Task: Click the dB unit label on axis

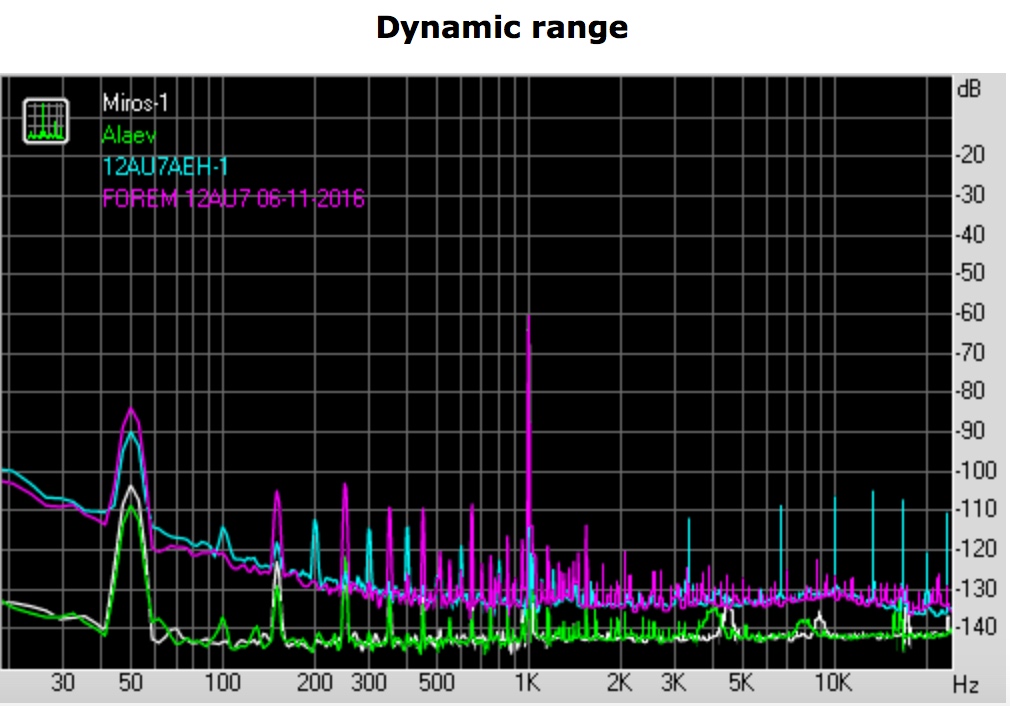Action: pyautogui.click(x=968, y=88)
